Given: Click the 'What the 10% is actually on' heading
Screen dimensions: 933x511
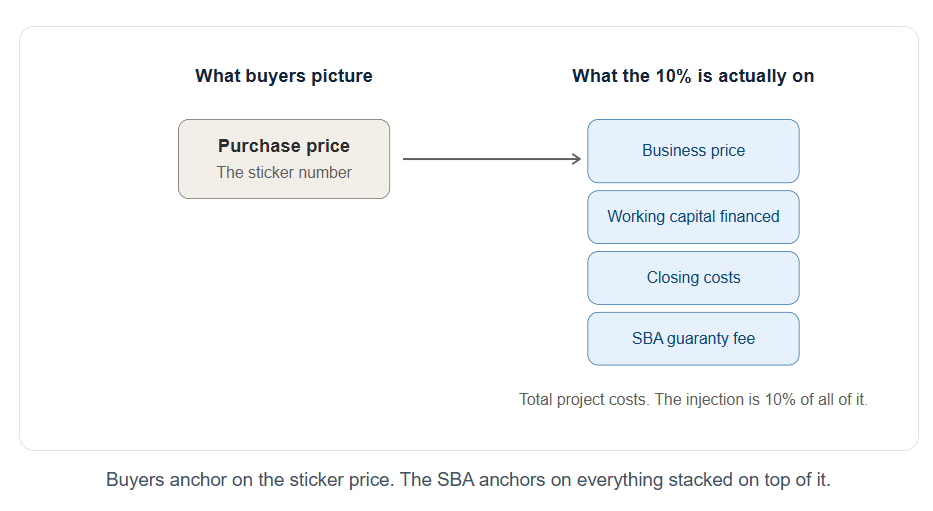Looking at the screenshot, I should [693, 76].
